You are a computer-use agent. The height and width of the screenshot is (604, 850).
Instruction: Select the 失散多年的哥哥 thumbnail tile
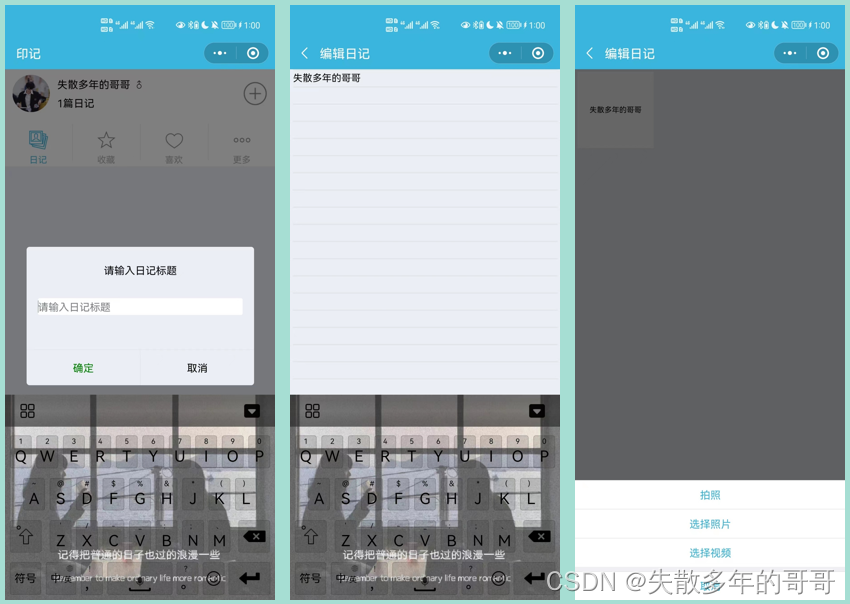pyautogui.click(x=615, y=110)
